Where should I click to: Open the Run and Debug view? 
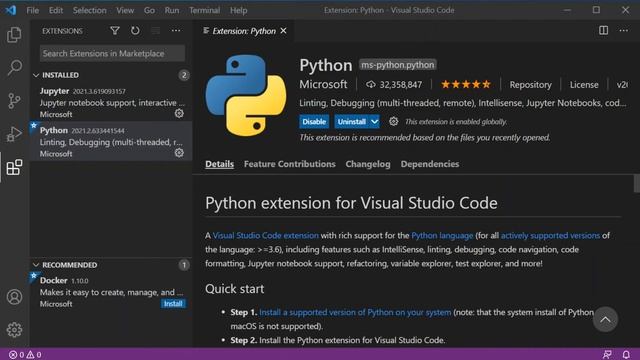pos(14,133)
